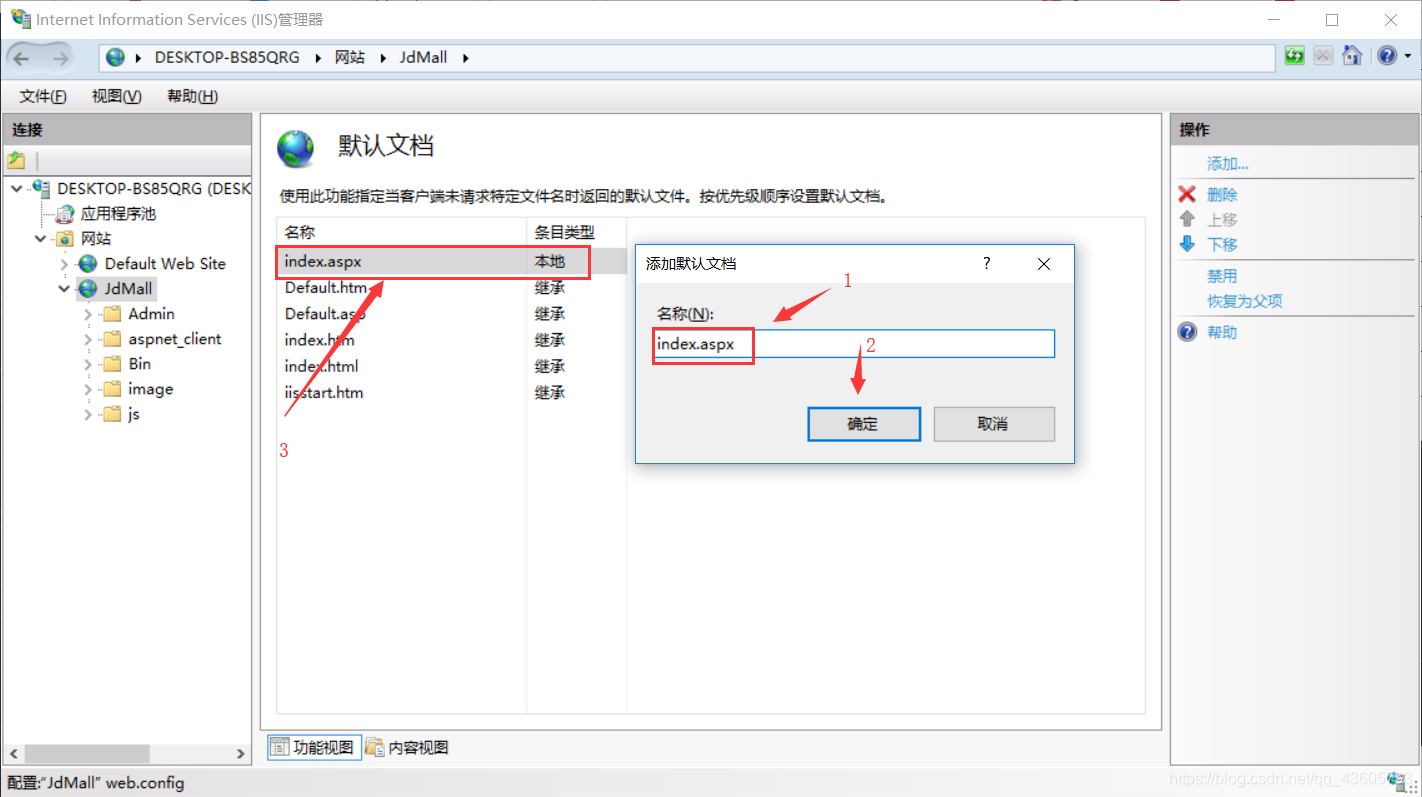This screenshot has width=1422, height=797.
Task: Switch to 内容视图 tab
Action: 407,747
